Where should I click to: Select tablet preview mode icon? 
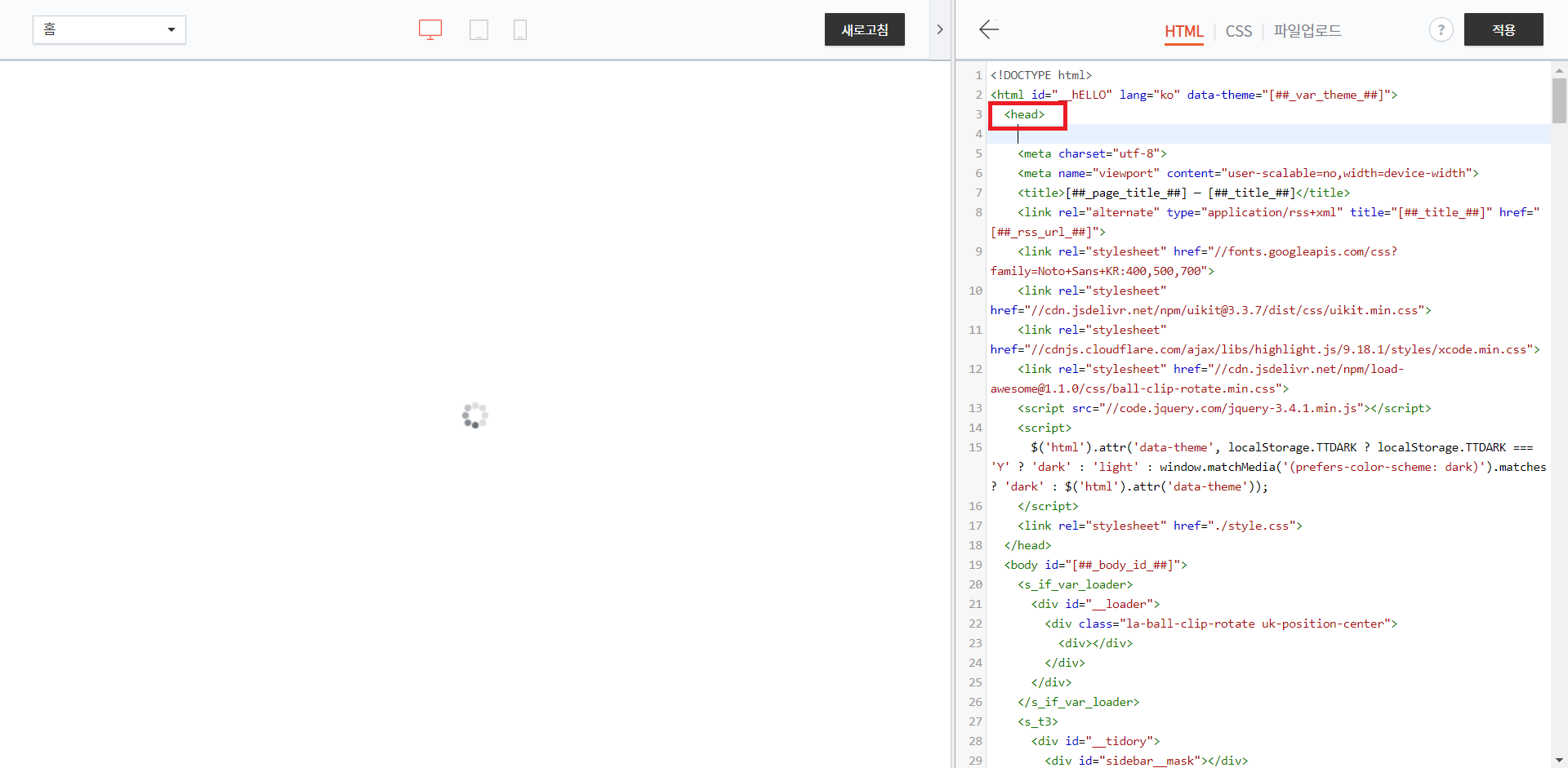pyautogui.click(x=479, y=30)
